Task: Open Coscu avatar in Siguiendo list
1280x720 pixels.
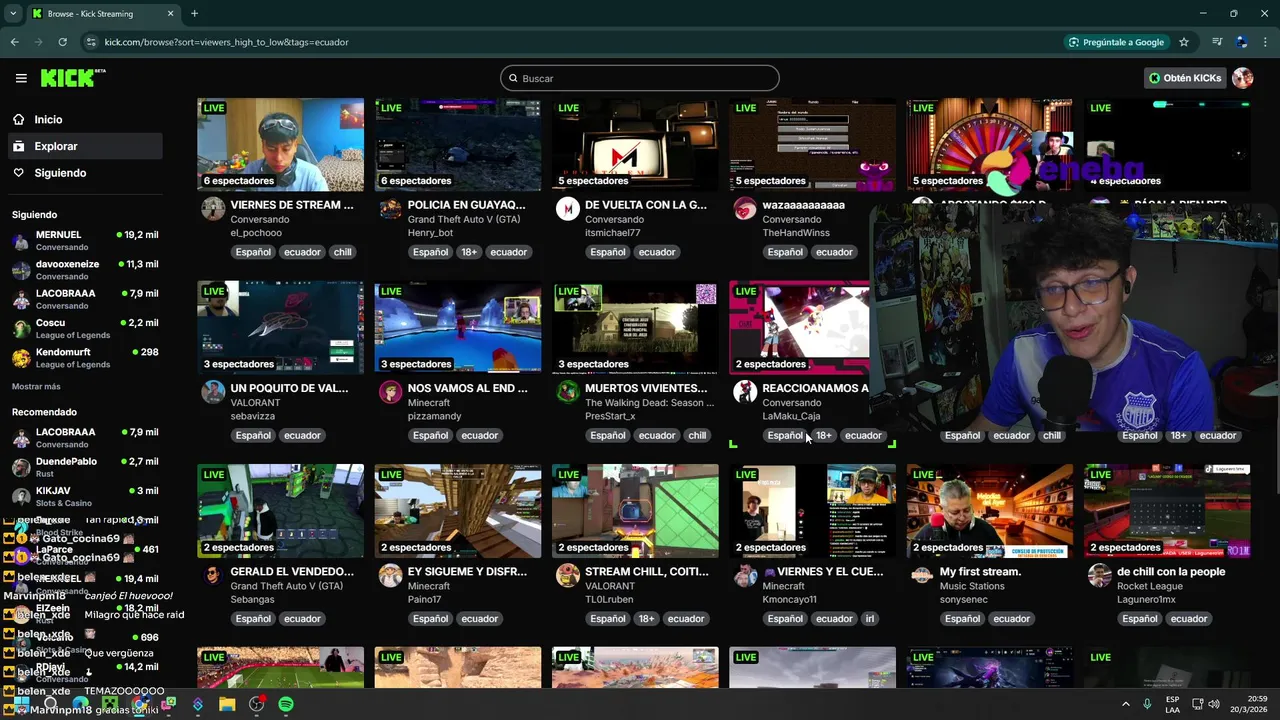Action: point(21,328)
